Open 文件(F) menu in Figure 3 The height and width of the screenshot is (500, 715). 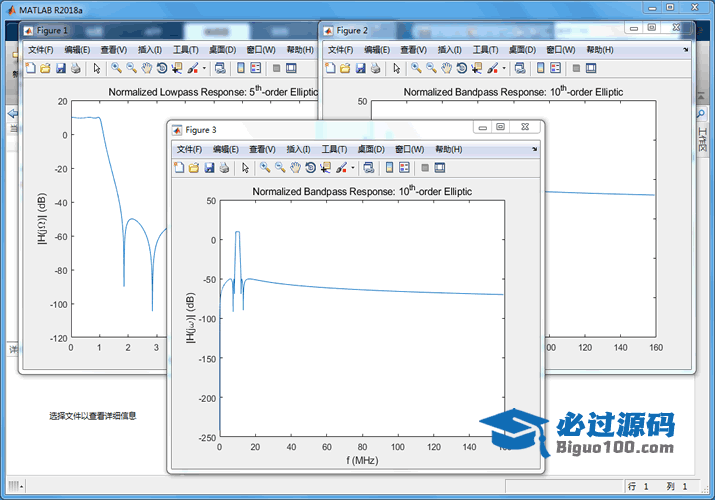tap(189, 149)
